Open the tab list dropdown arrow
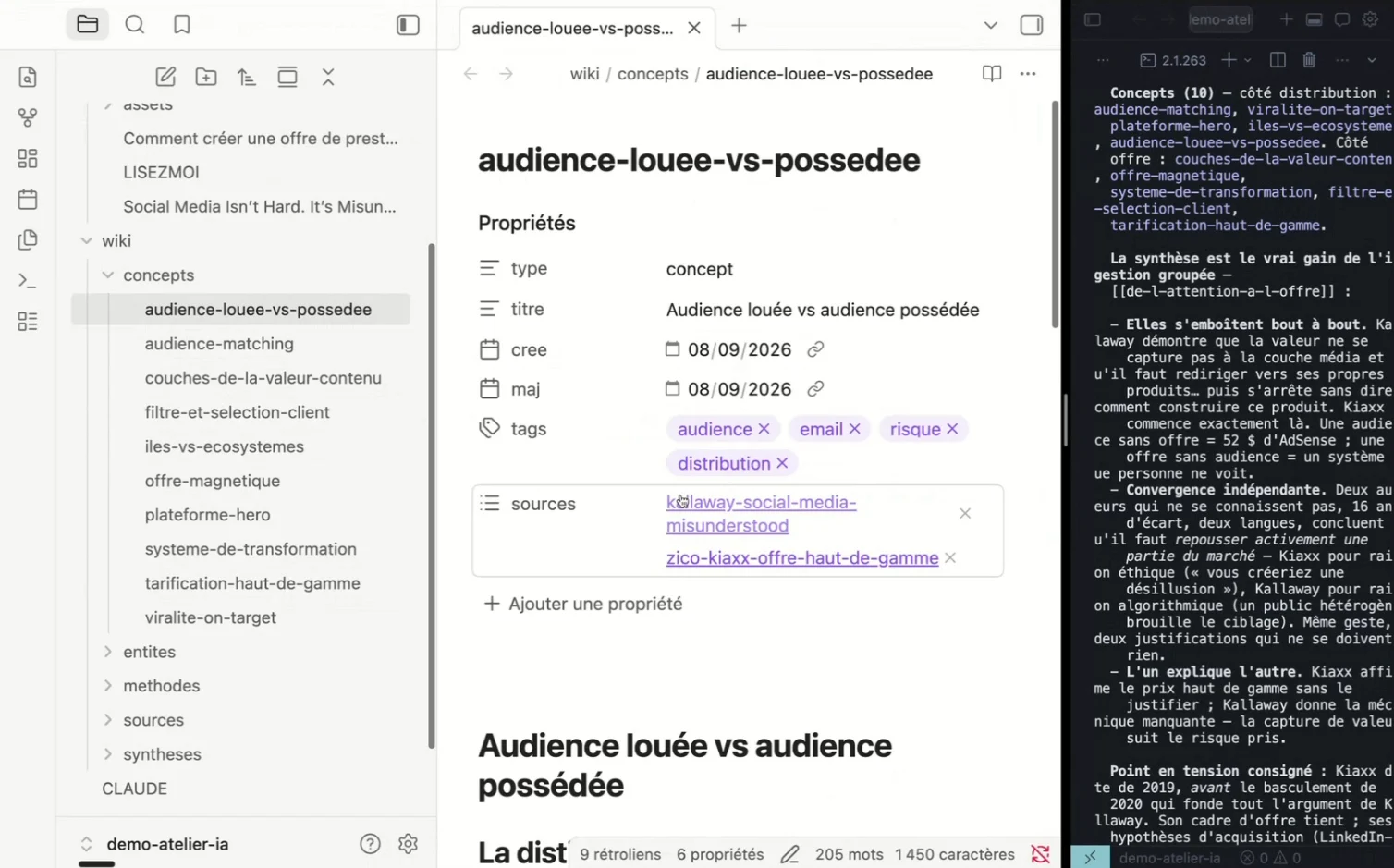1394x868 pixels. [x=991, y=25]
